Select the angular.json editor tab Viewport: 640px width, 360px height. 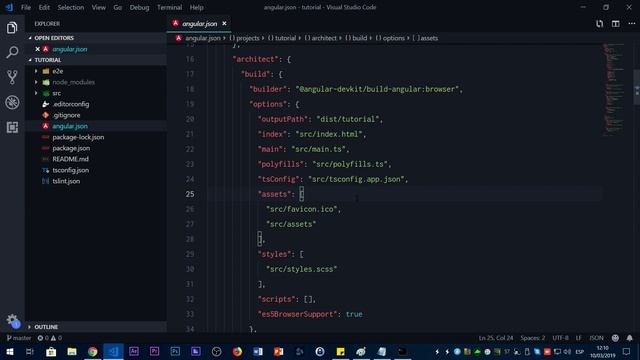pos(199,24)
